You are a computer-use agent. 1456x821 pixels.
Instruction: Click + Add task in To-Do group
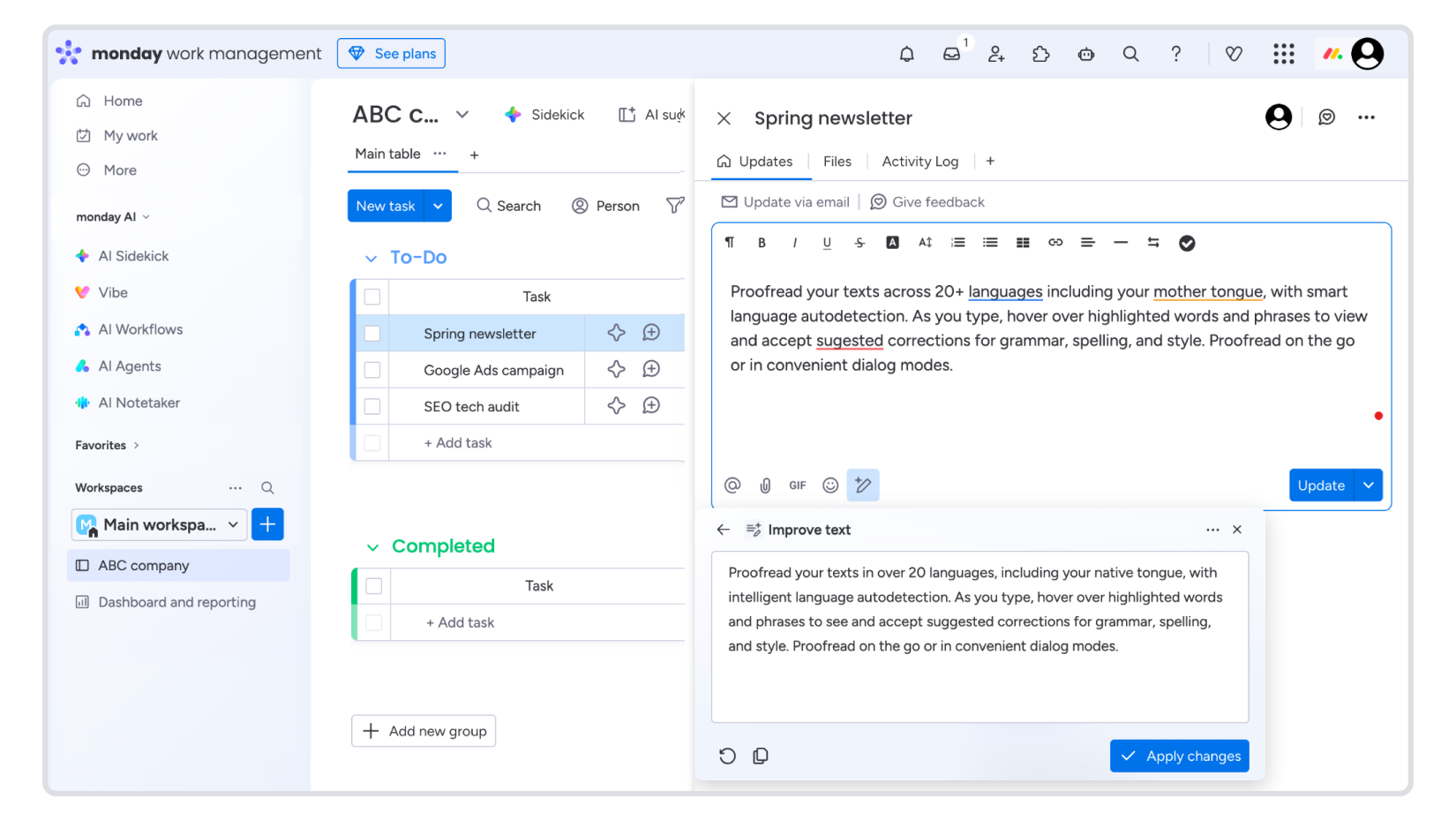[458, 443]
